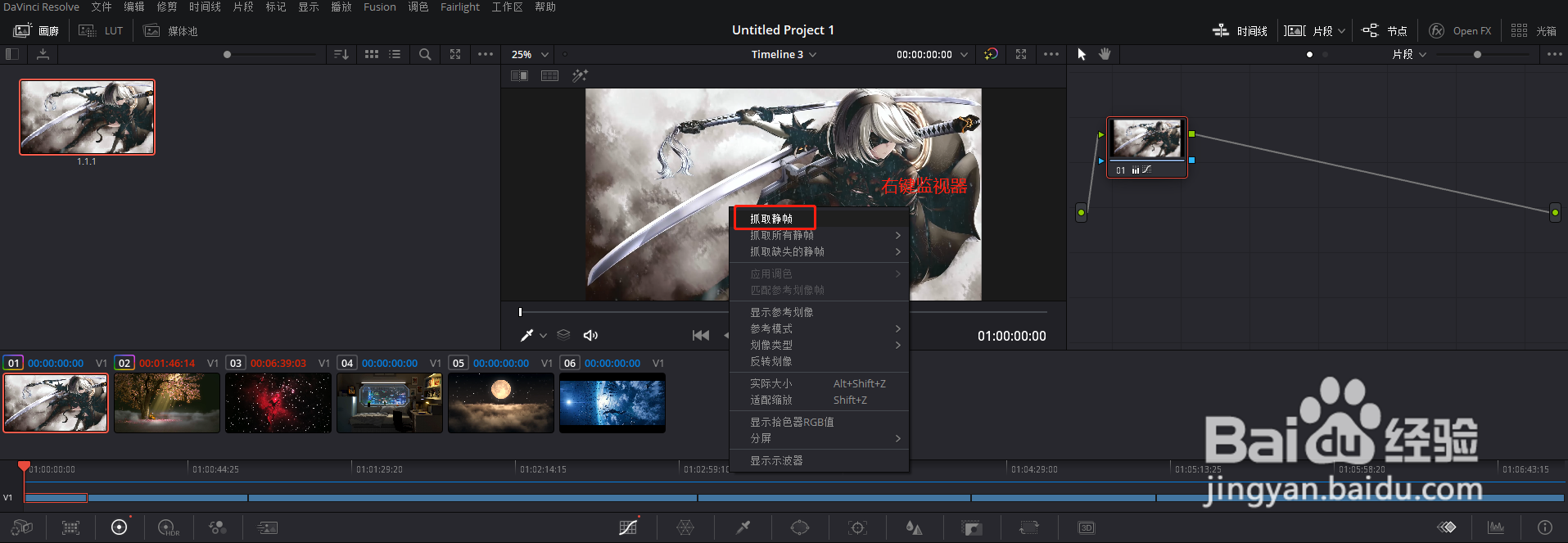
Task: Mute the viewer audio speaker
Action: [590, 335]
